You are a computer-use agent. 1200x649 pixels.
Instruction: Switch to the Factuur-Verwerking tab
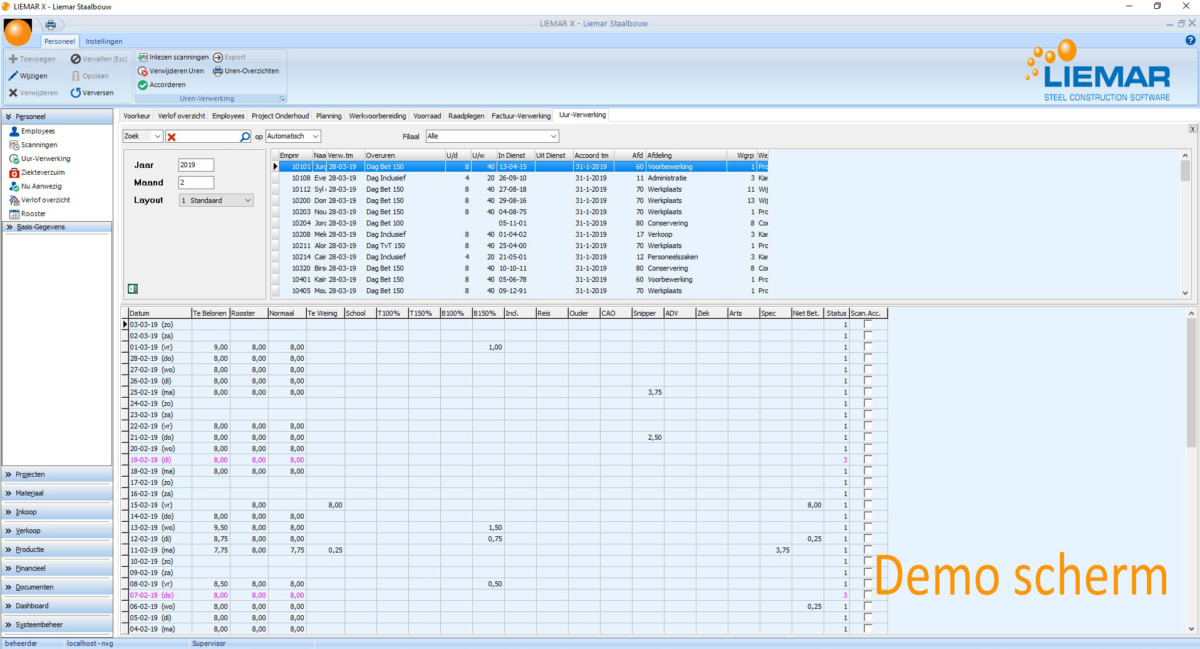tap(521, 116)
